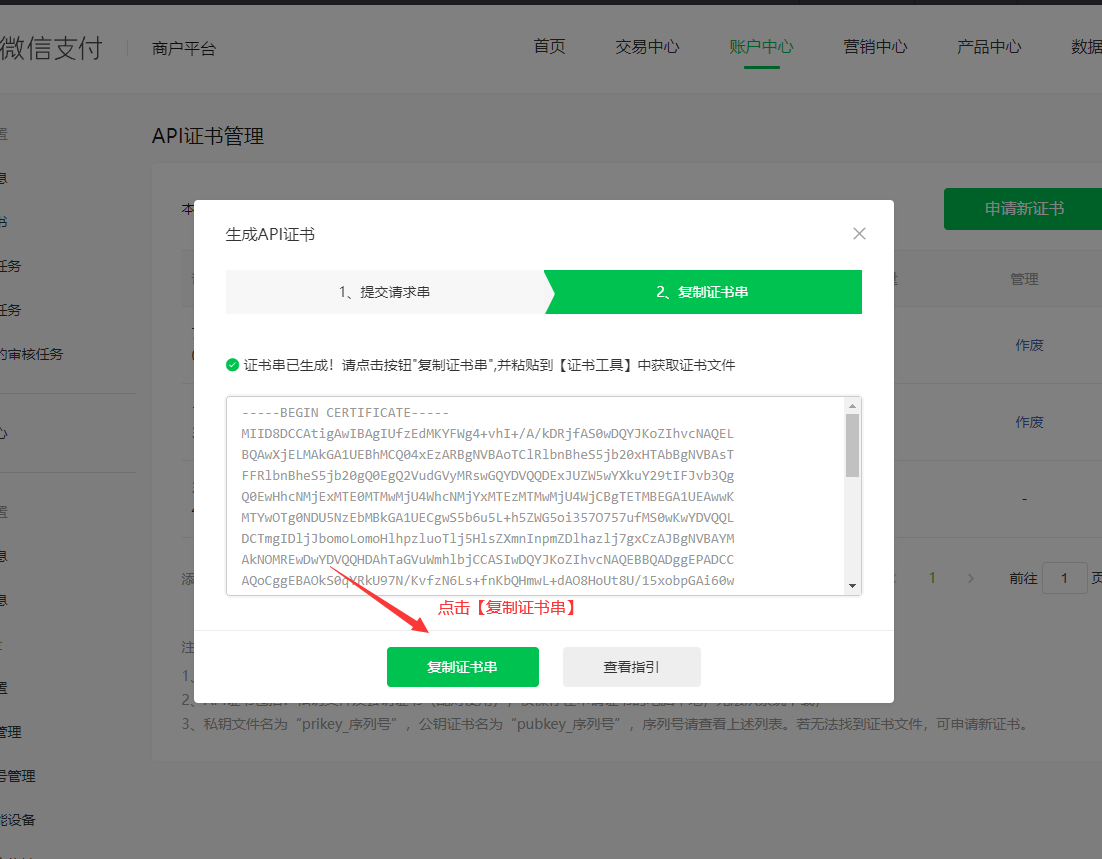Click the 前往 page number input
This screenshot has width=1102, height=859.
point(1065,578)
